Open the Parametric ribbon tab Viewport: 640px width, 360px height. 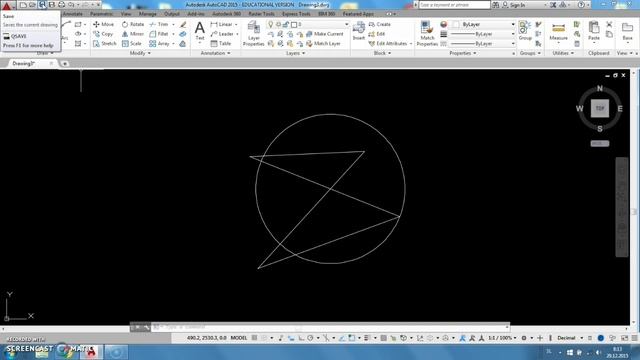point(101,14)
